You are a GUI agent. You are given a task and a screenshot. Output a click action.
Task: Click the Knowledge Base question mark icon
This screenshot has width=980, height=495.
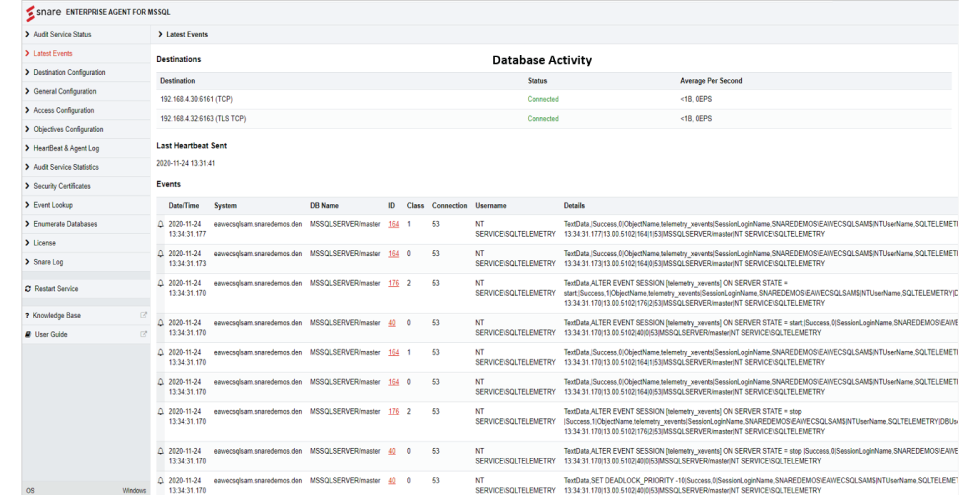[27, 316]
